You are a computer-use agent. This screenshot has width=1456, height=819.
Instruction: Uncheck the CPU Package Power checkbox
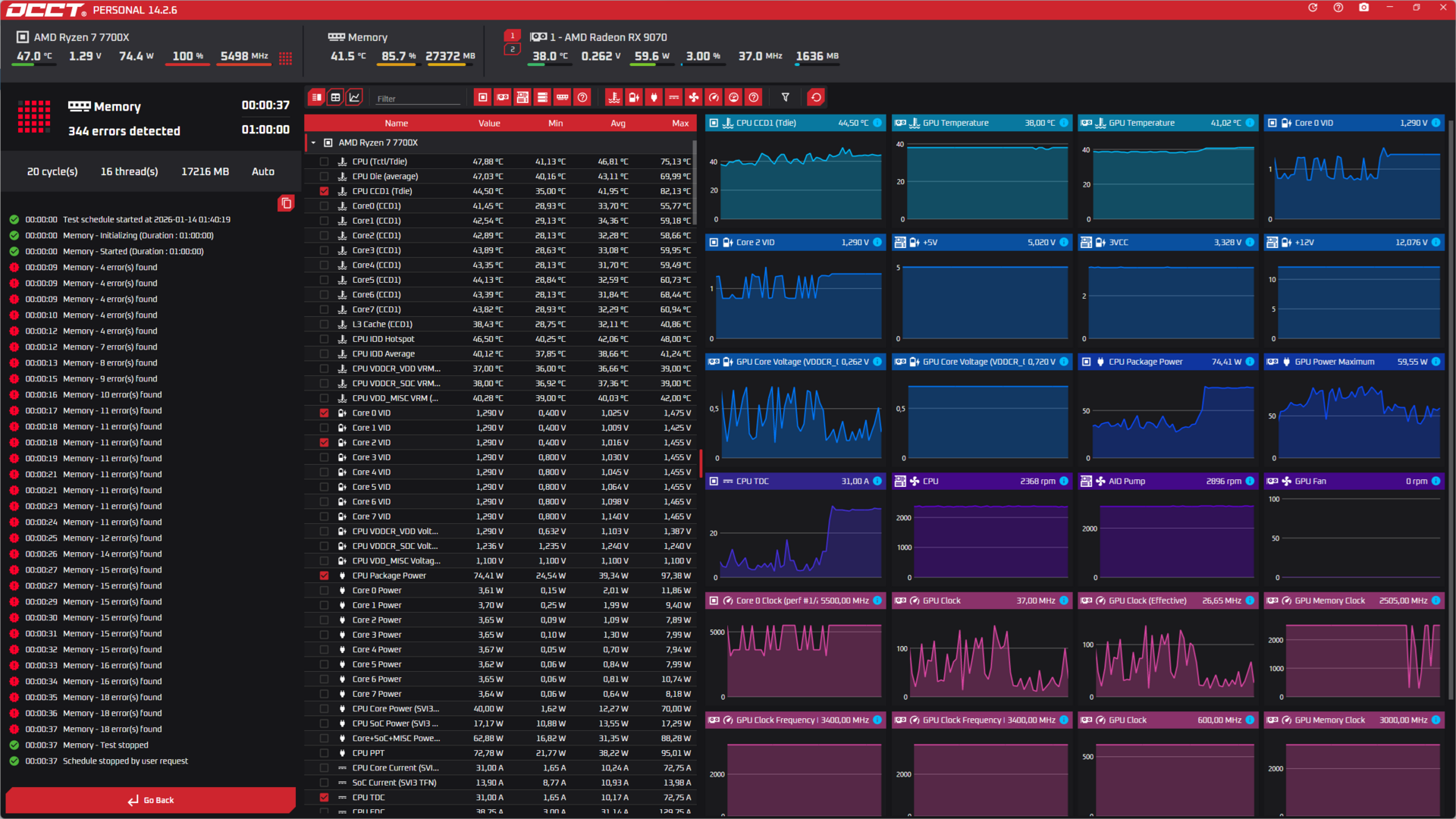[325, 576]
